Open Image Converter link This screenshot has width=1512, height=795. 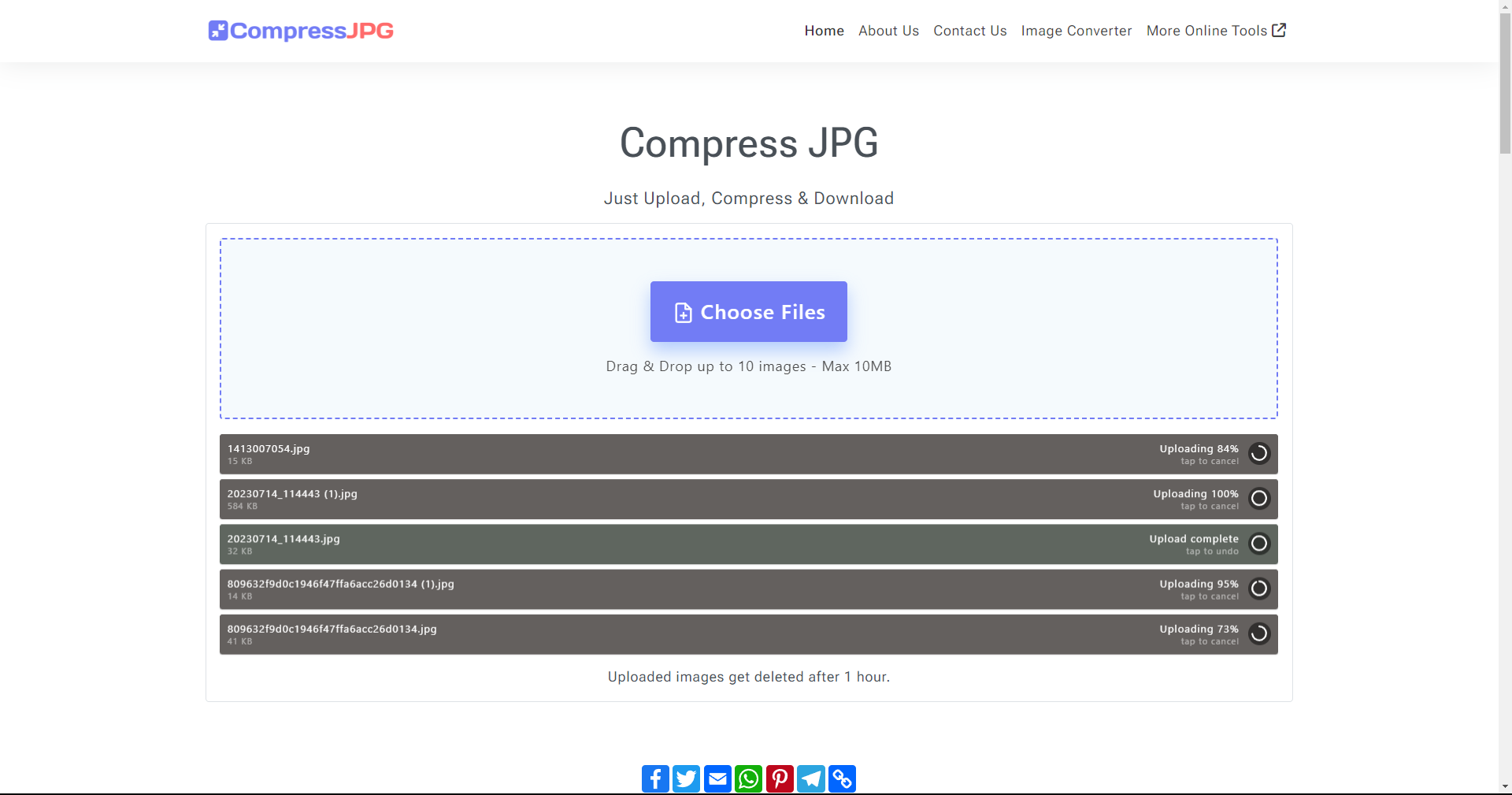(x=1076, y=31)
